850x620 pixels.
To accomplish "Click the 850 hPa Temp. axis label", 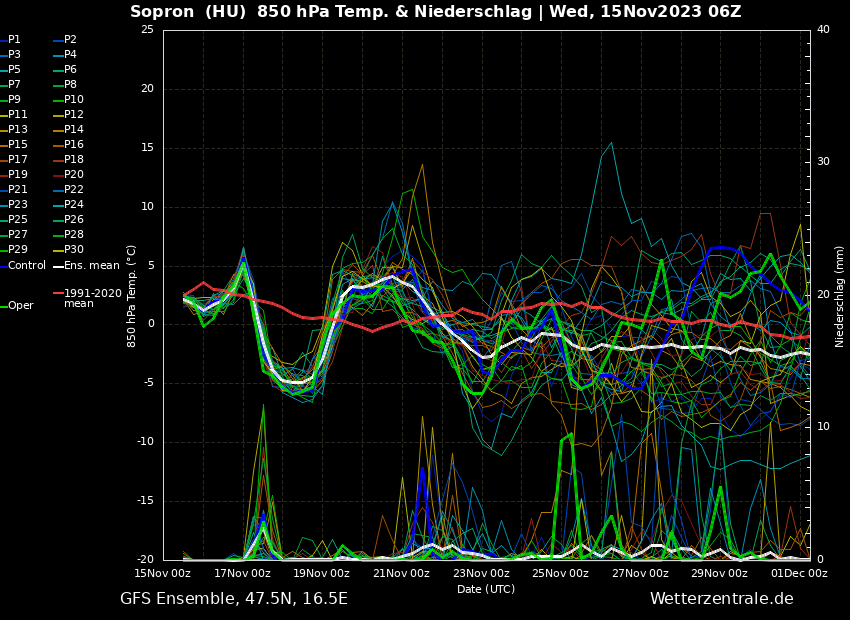I will tap(132, 295).
